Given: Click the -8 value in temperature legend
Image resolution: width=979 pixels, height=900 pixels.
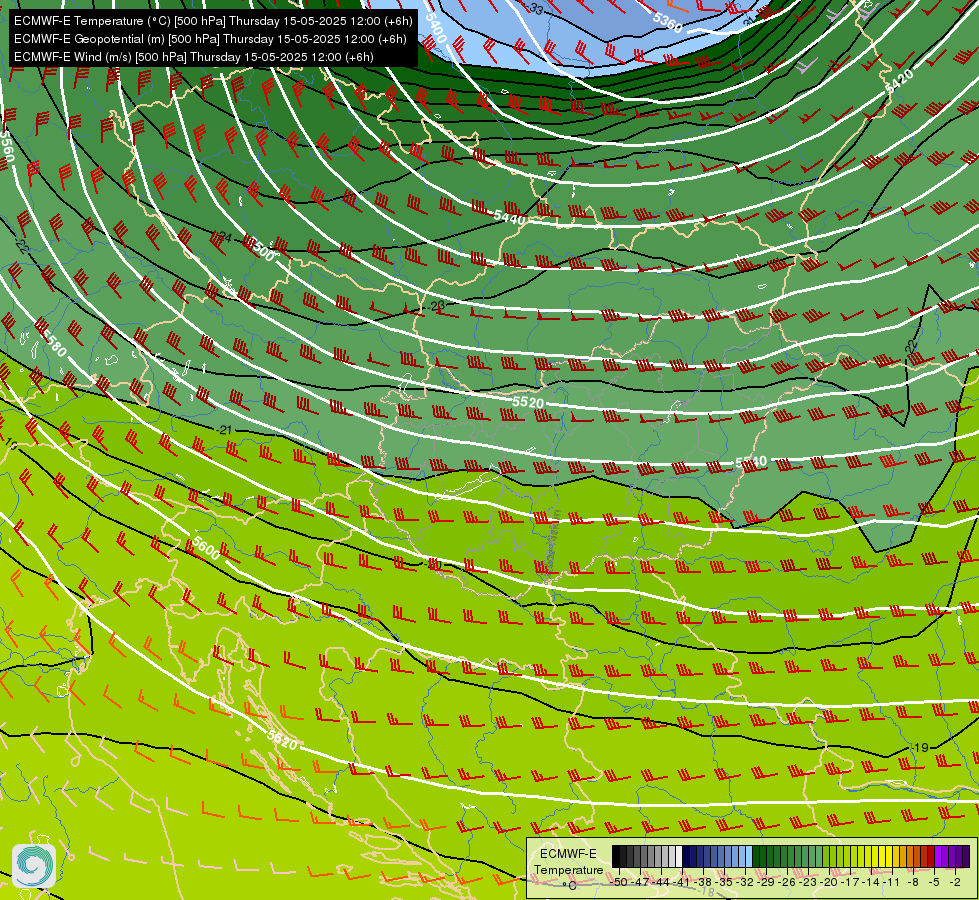Looking at the screenshot, I should coord(913,882).
